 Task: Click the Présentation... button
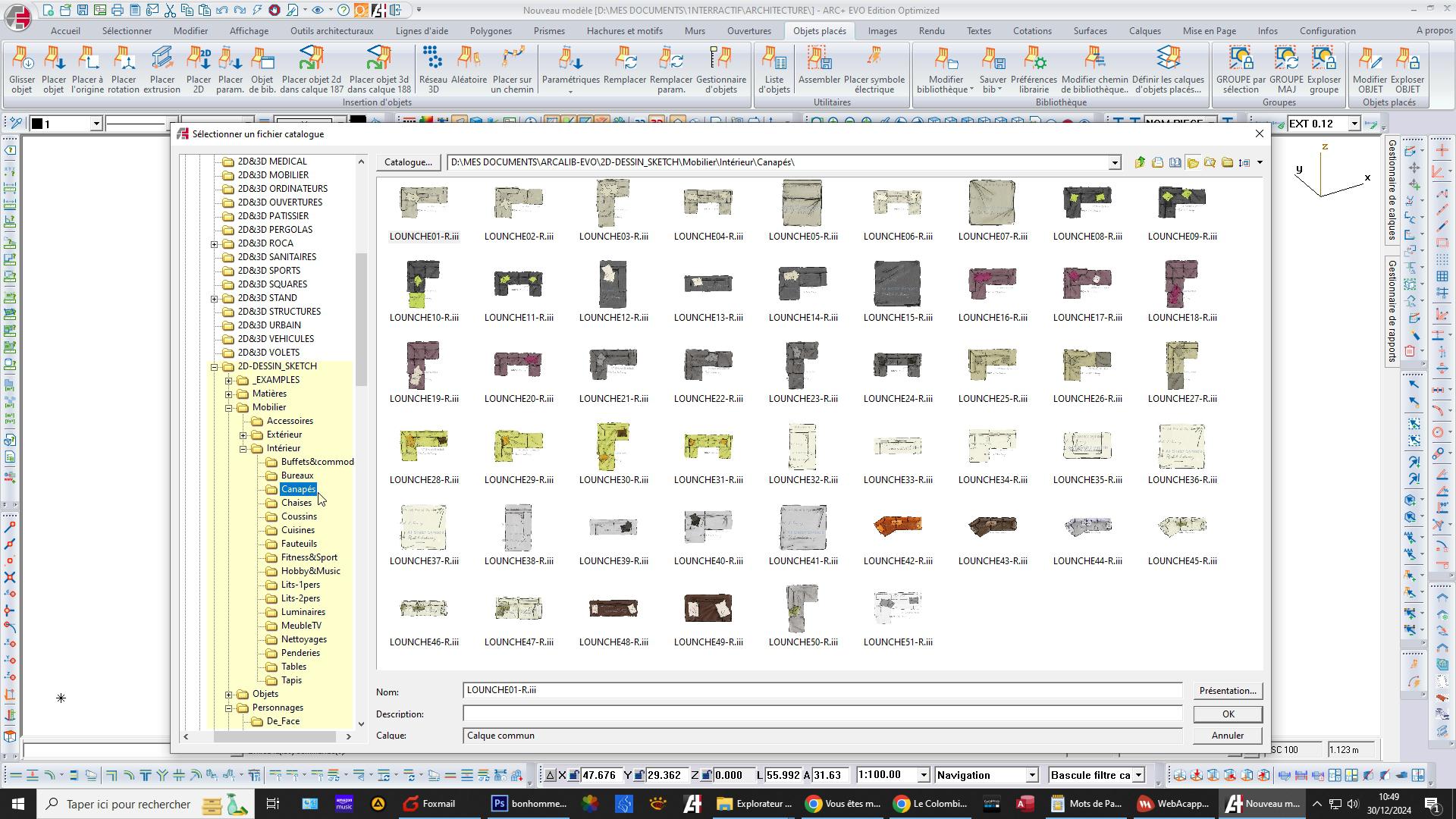[x=1227, y=691]
